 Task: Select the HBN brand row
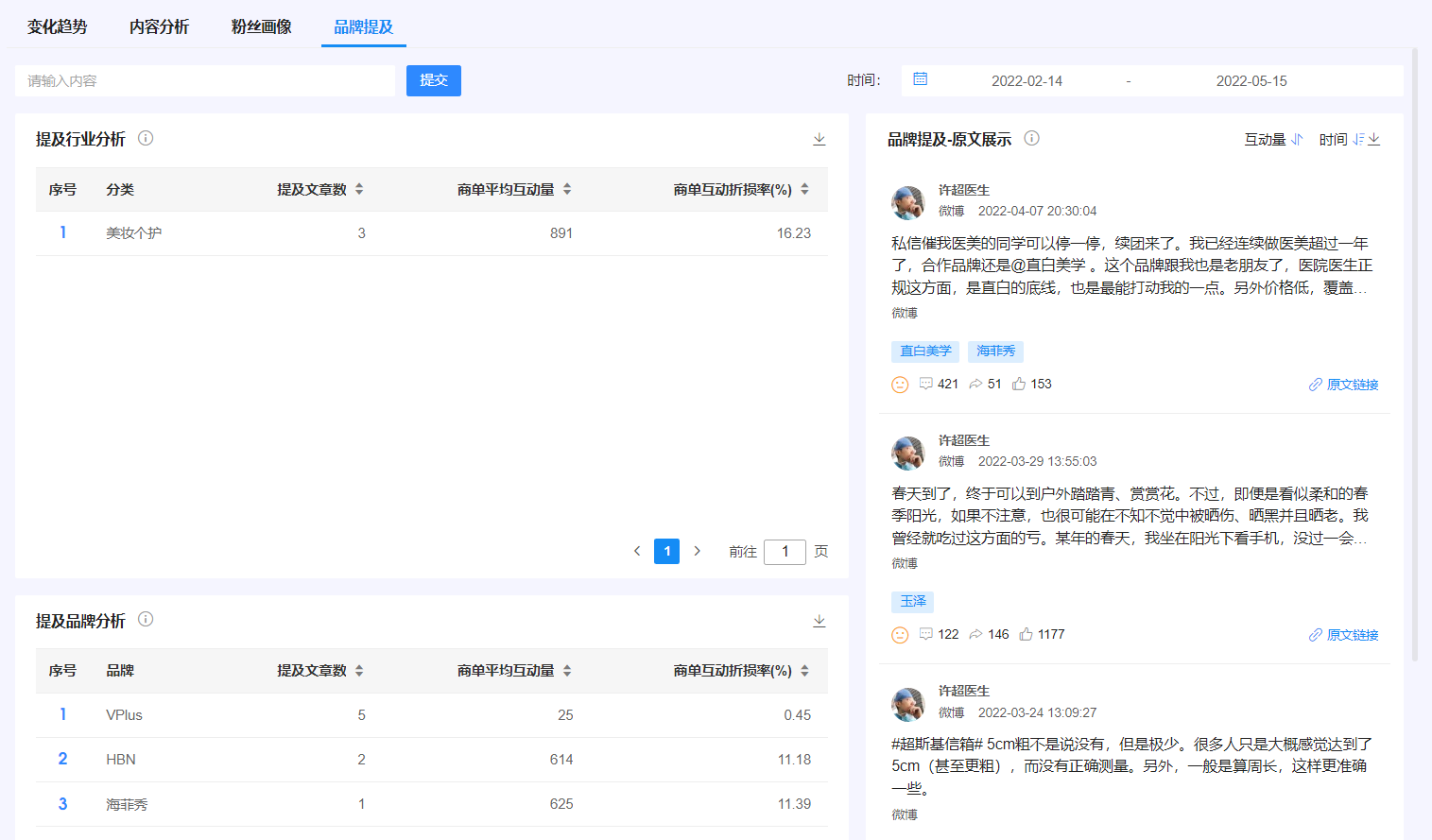[x=432, y=760]
